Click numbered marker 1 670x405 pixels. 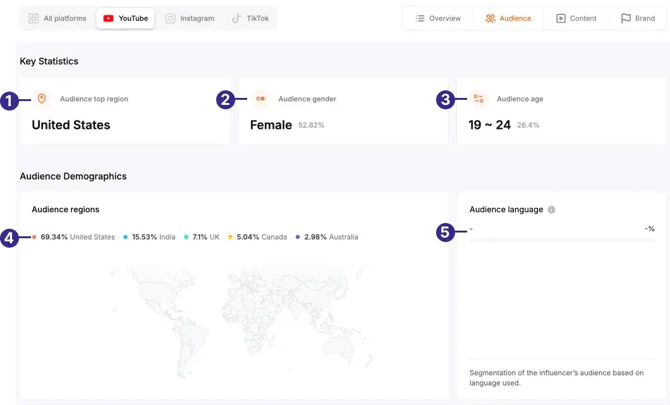point(9,99)
